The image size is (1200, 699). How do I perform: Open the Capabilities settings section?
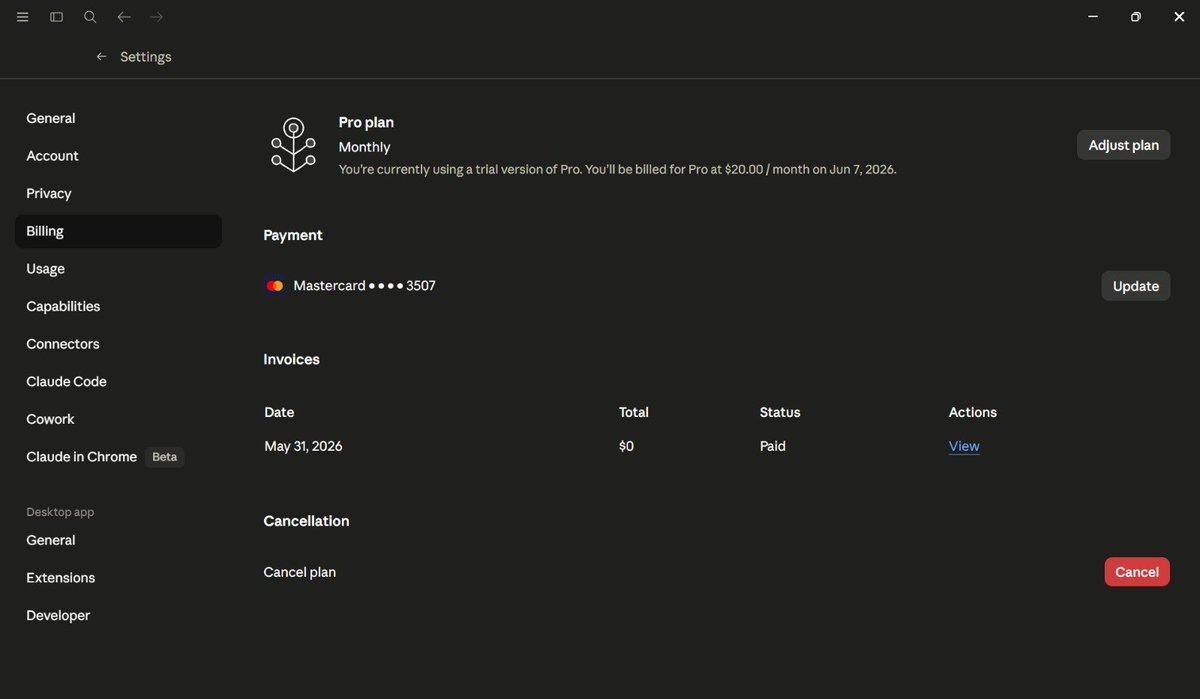point(63,306)
